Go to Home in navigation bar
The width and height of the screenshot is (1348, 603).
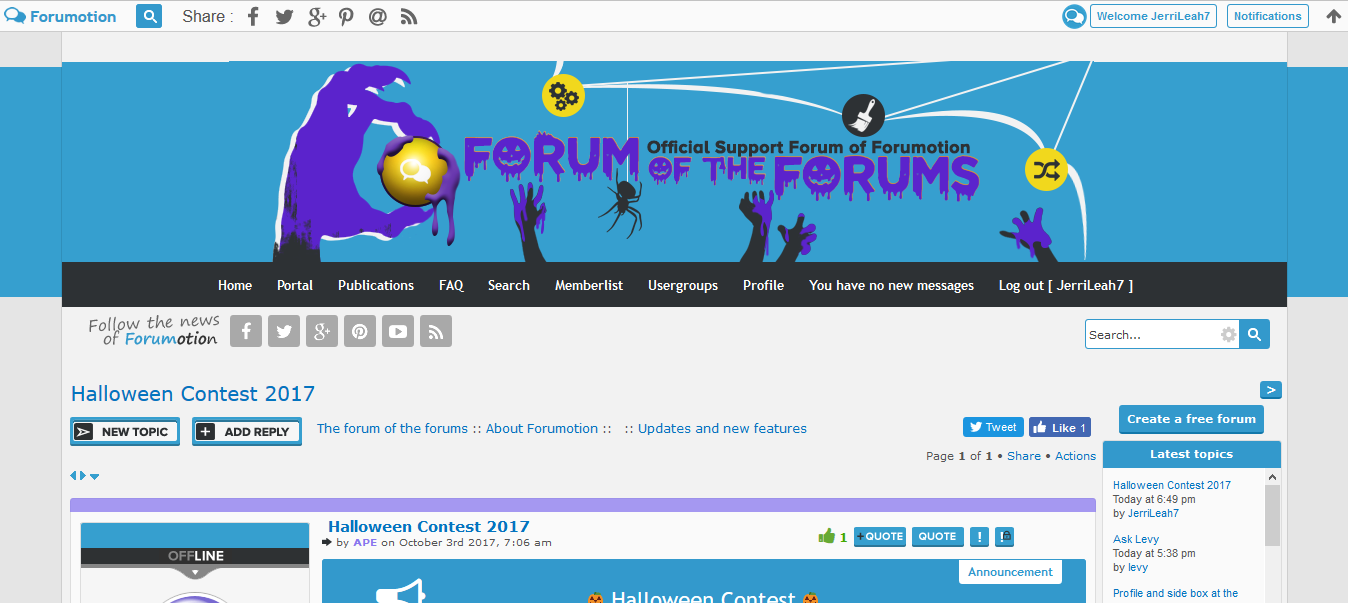coord(235,285)
